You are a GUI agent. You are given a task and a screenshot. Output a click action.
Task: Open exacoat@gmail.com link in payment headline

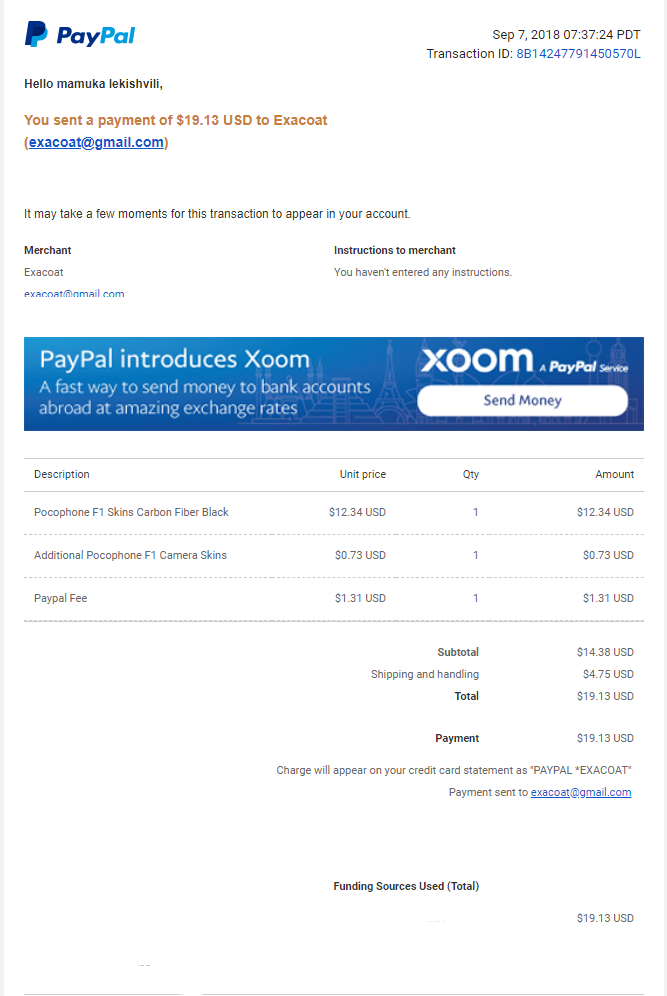[96, 142]
